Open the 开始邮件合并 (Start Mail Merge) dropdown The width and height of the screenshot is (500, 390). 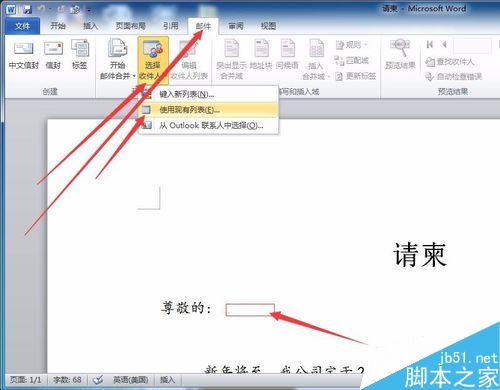coord(117,59)
